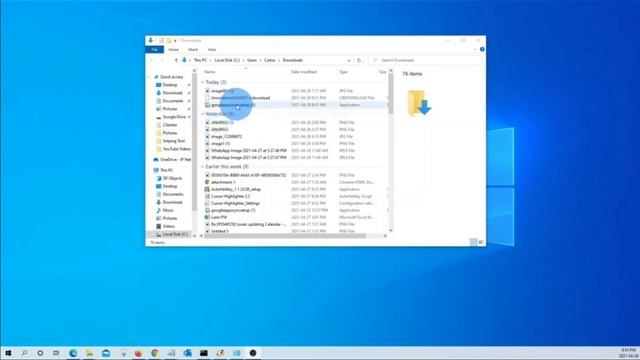
Task: Collapse the Earlier this week (9) group
Action: tap(203, 167)
